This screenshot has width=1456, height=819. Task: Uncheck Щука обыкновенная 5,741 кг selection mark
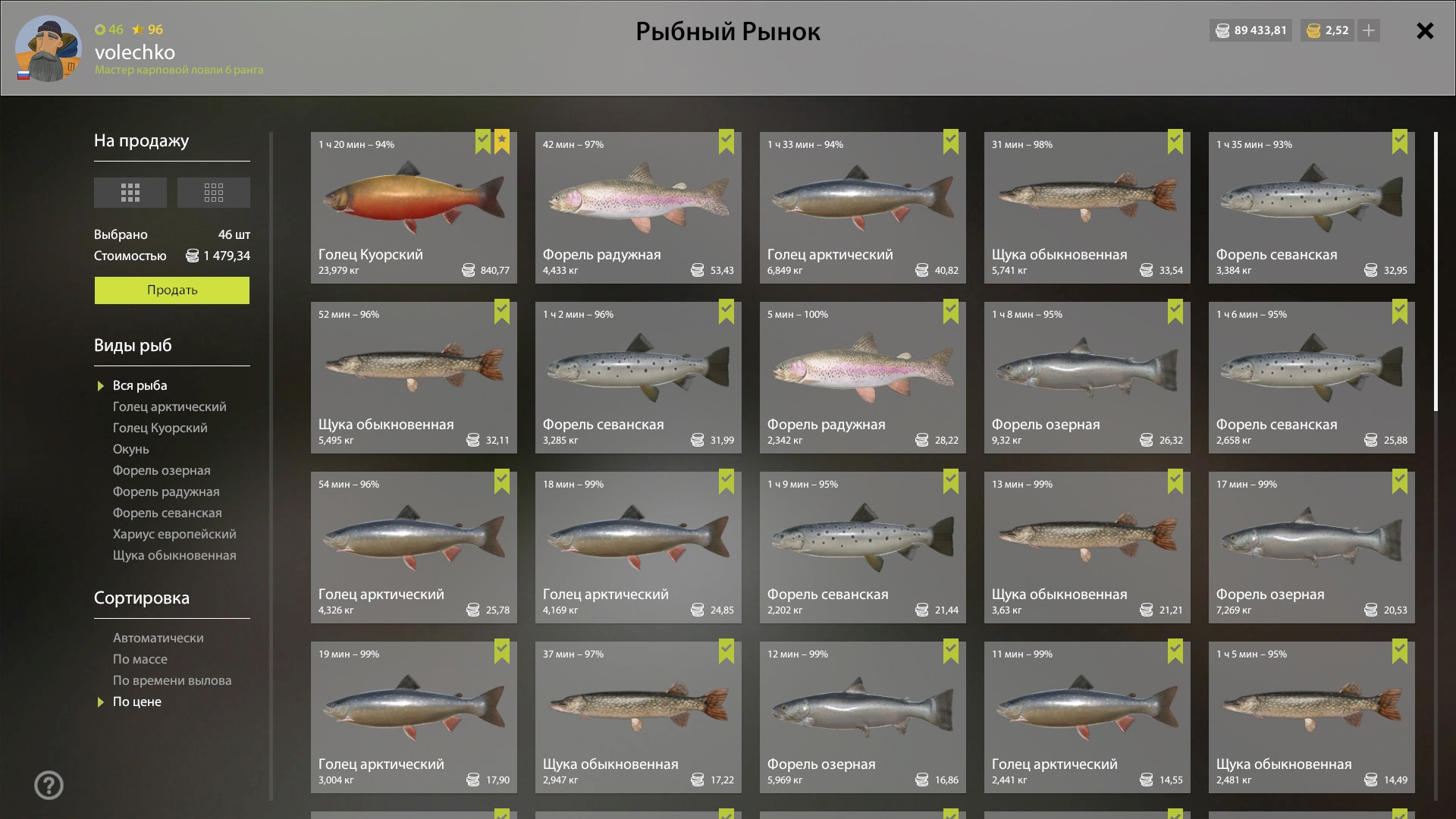tap(1175, 141)
